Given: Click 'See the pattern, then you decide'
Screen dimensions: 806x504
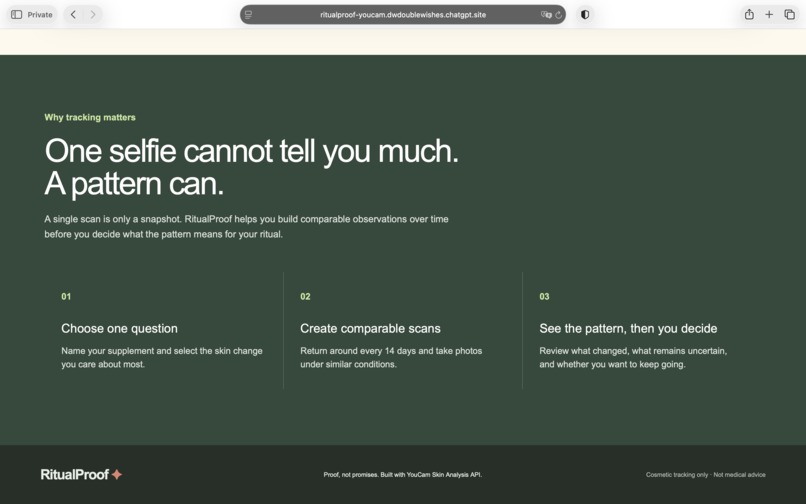Looking at the screenshot, I should pos(628,328).
